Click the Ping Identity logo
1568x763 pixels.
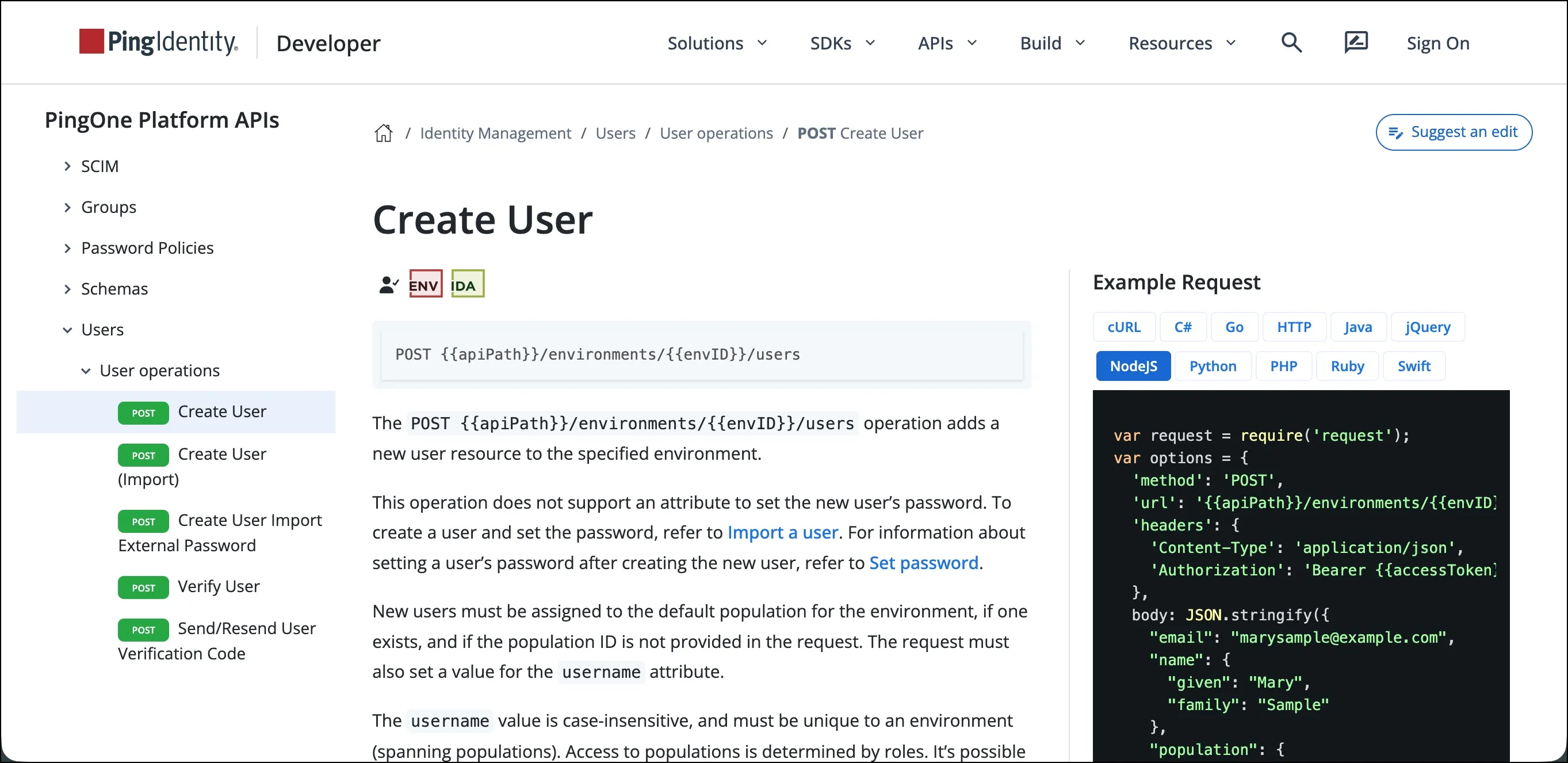(x=157, y=41)
